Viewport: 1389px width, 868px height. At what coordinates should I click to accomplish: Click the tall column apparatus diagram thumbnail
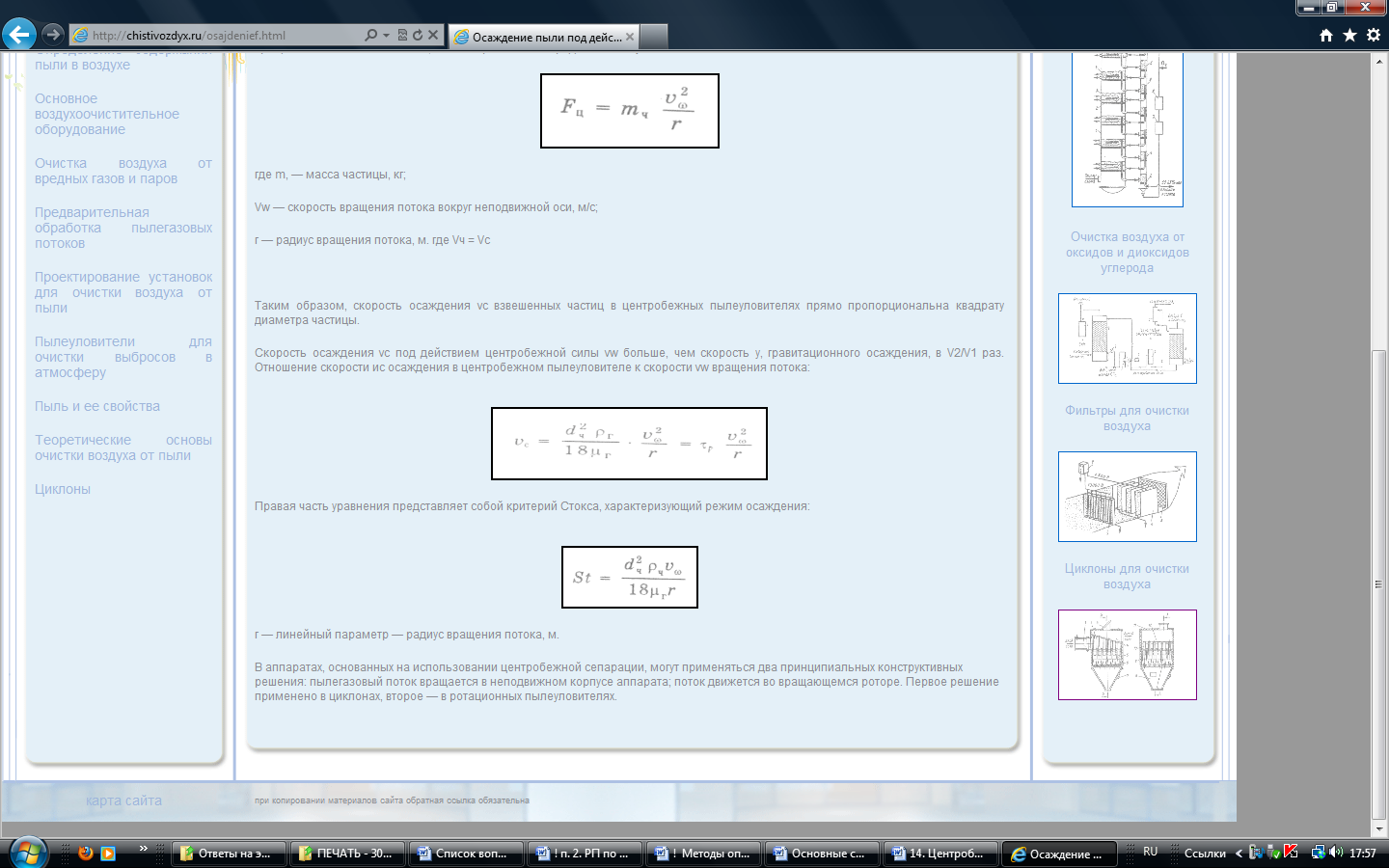coord(1128,129)
